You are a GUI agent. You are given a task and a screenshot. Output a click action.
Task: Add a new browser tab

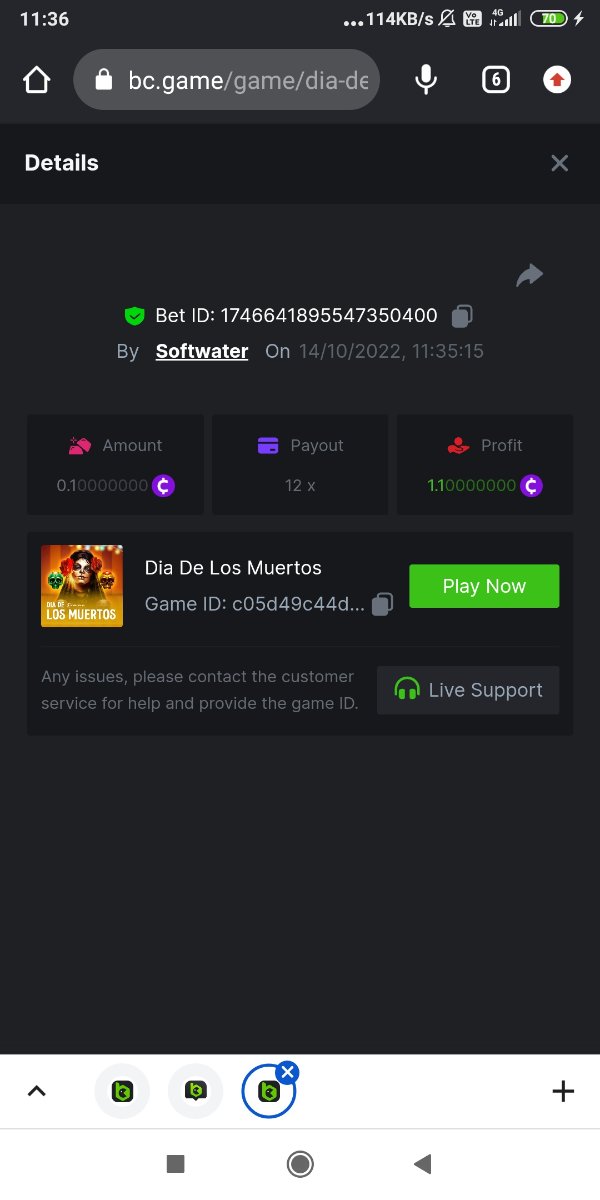[563, 1091]
